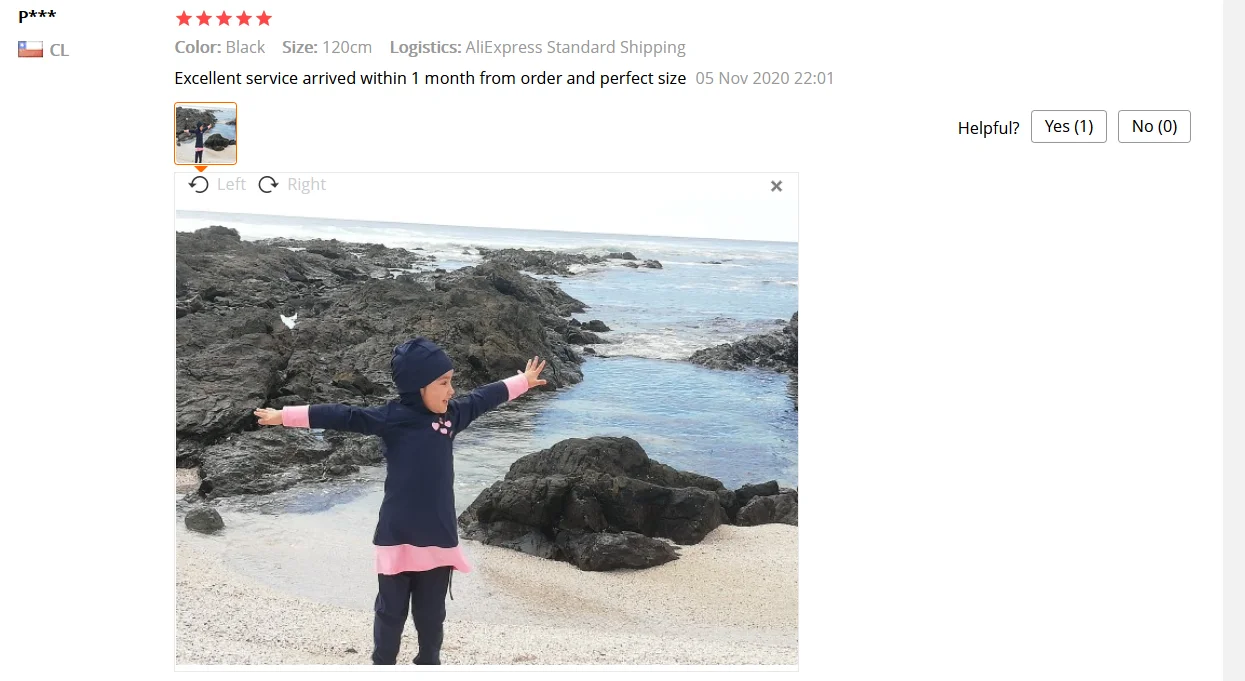1245x681 pixels.
Task: Click the Chile flag icon
Action: coord(30,49)
